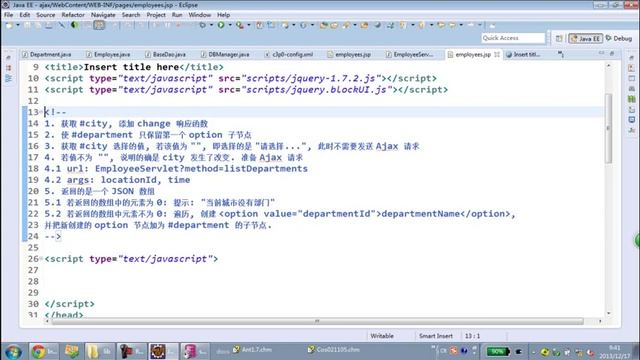Switch to the Debug perspective

click(x=619, y=38)
